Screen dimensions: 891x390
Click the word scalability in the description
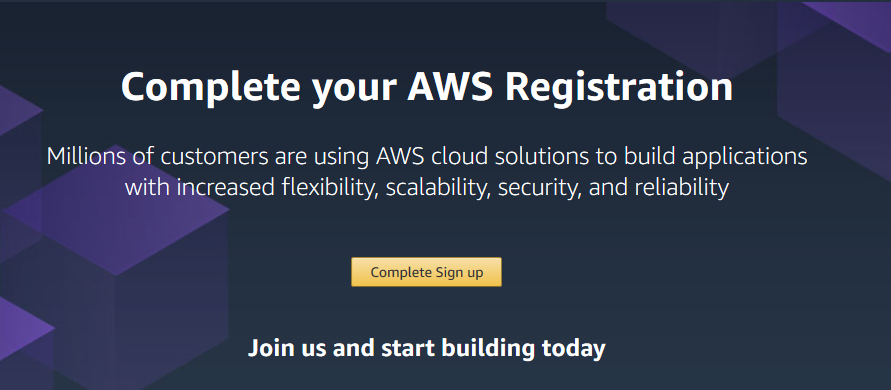[x=438, y=188]
